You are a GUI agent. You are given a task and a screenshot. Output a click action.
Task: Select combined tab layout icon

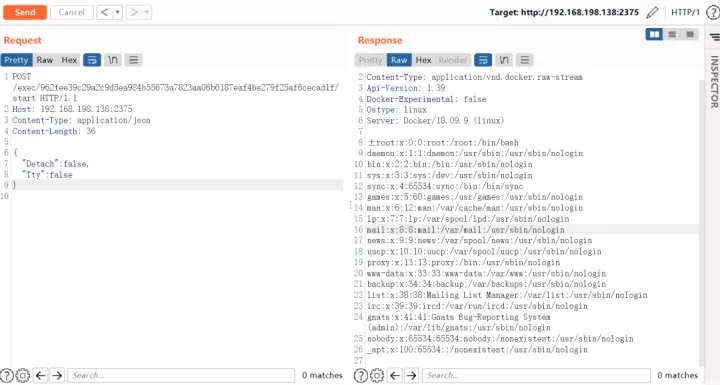point(690,34)
